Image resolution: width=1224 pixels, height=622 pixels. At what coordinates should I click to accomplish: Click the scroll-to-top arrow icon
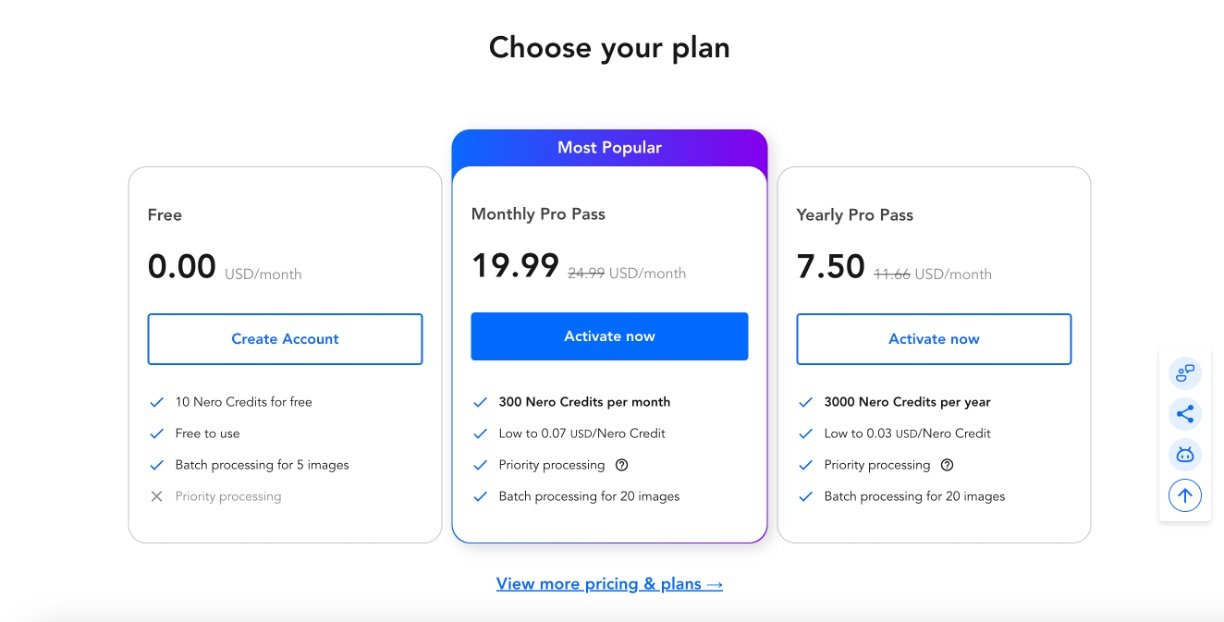coord(1185,495)
